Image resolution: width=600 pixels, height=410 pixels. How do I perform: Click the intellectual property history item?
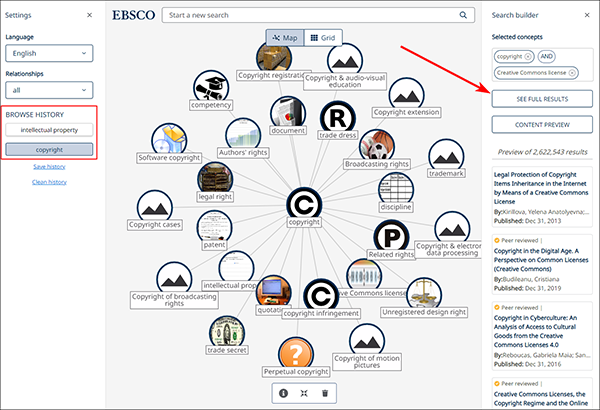click(x=49, y=130)
